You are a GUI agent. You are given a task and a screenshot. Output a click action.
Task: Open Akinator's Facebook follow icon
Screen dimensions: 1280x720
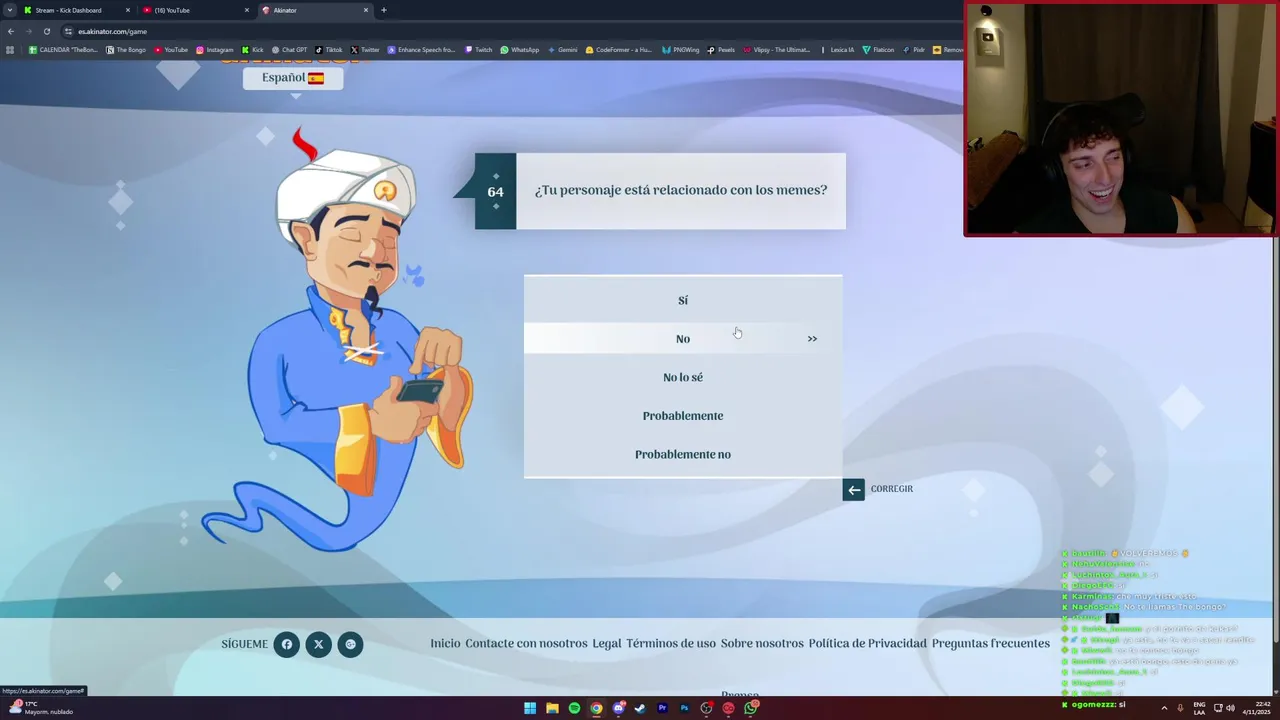287,644
